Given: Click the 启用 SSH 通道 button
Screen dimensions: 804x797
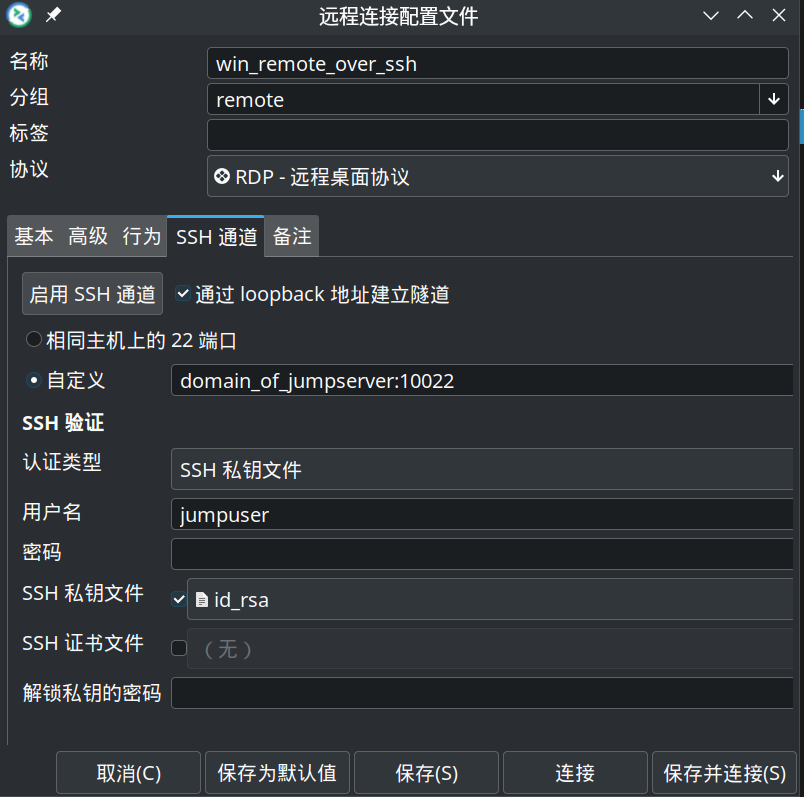Looking at the screenshot, I should tap(92, 294).
